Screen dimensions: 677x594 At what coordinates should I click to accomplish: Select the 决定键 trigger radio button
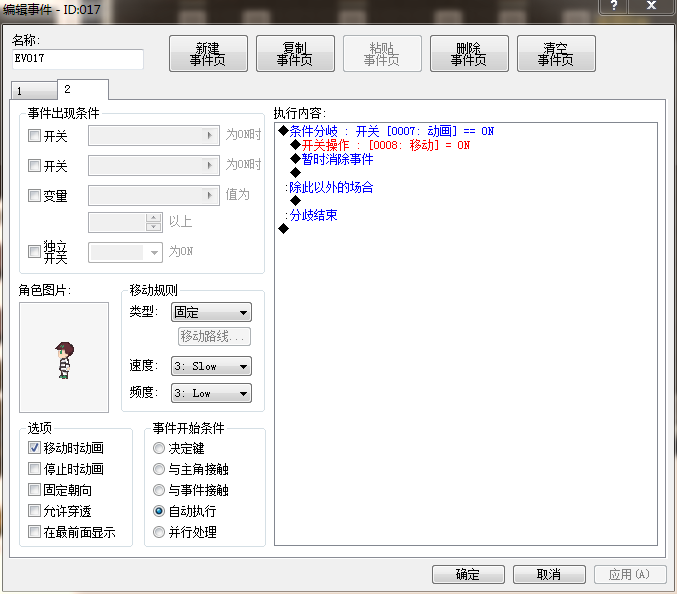159,448
